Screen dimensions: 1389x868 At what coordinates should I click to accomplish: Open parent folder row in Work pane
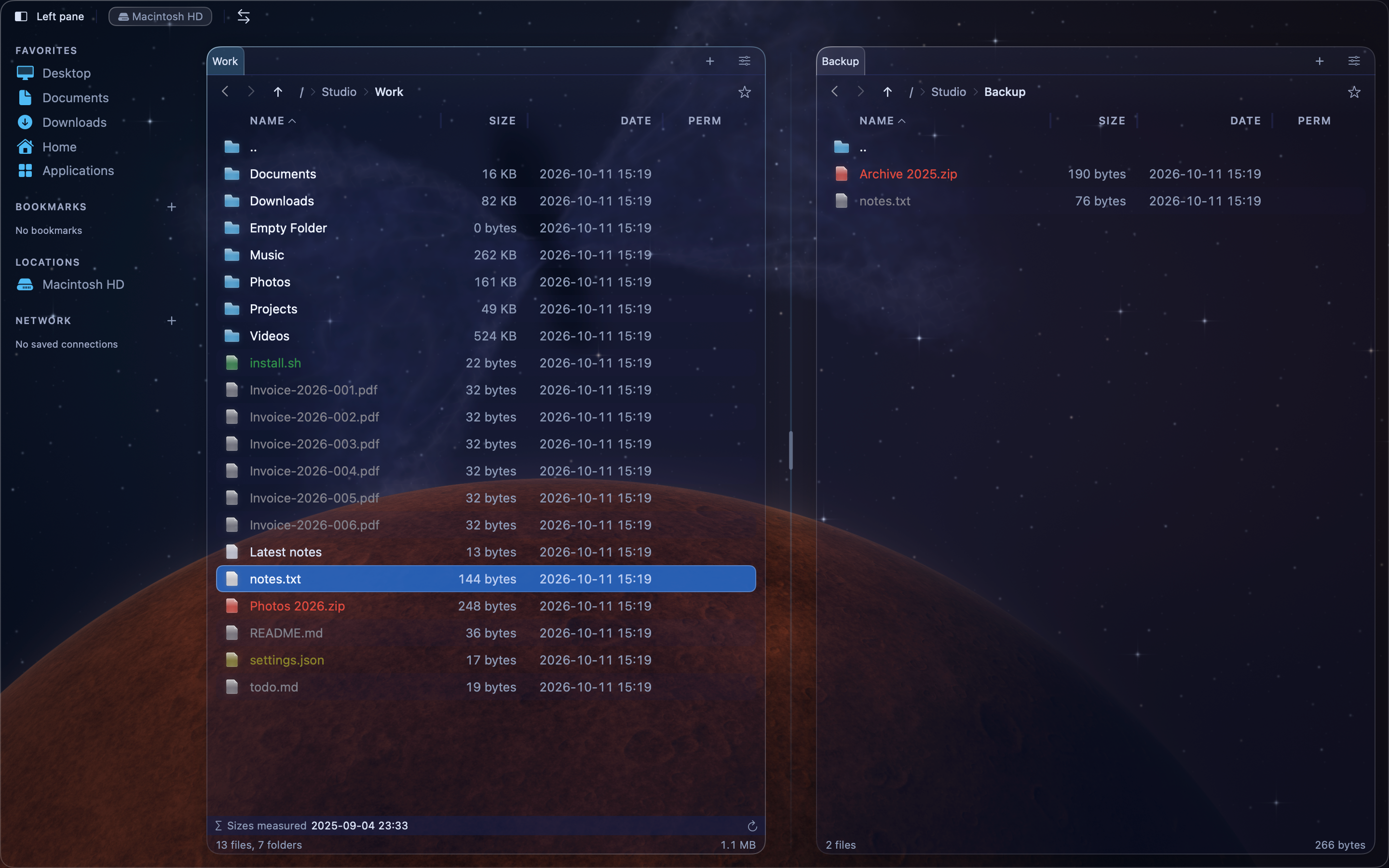pyautogui.click(x=486, y=147)
